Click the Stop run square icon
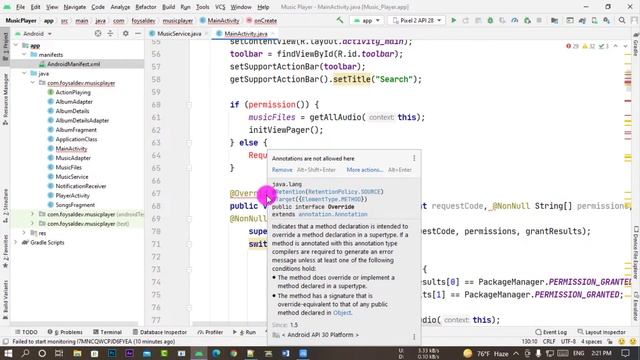The image size is (640, 360). tap(539, 20)
